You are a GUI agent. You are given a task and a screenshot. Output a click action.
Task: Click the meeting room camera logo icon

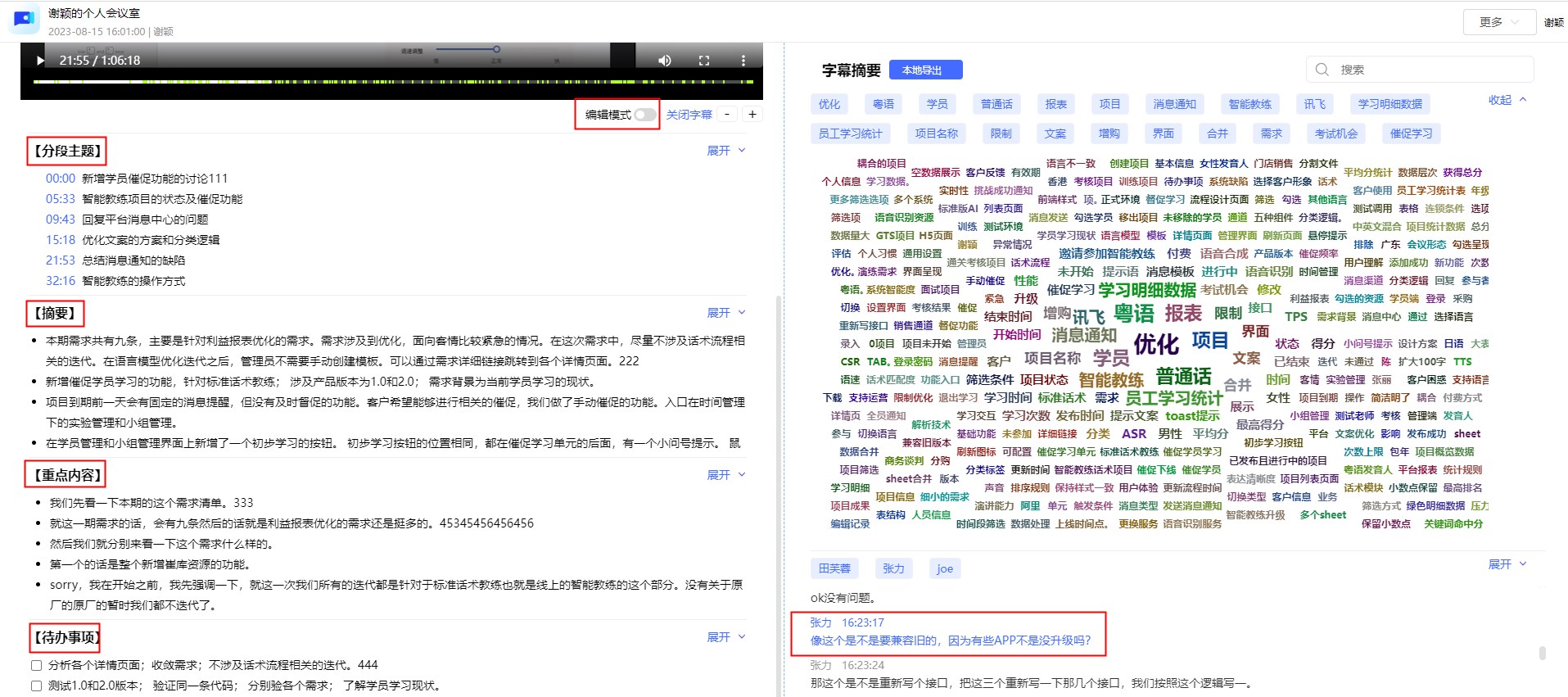24,17
